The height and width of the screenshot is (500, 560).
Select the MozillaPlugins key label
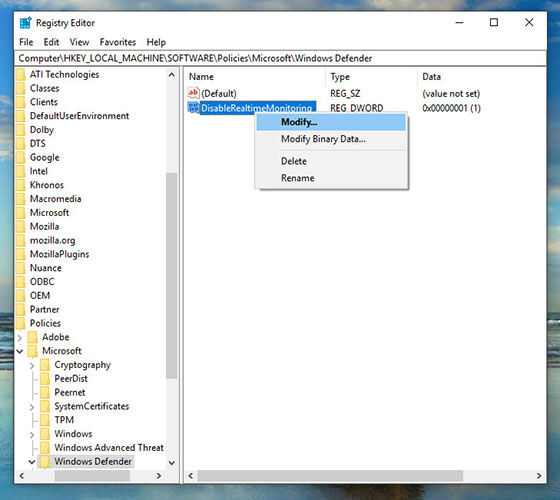click(59, 254)
